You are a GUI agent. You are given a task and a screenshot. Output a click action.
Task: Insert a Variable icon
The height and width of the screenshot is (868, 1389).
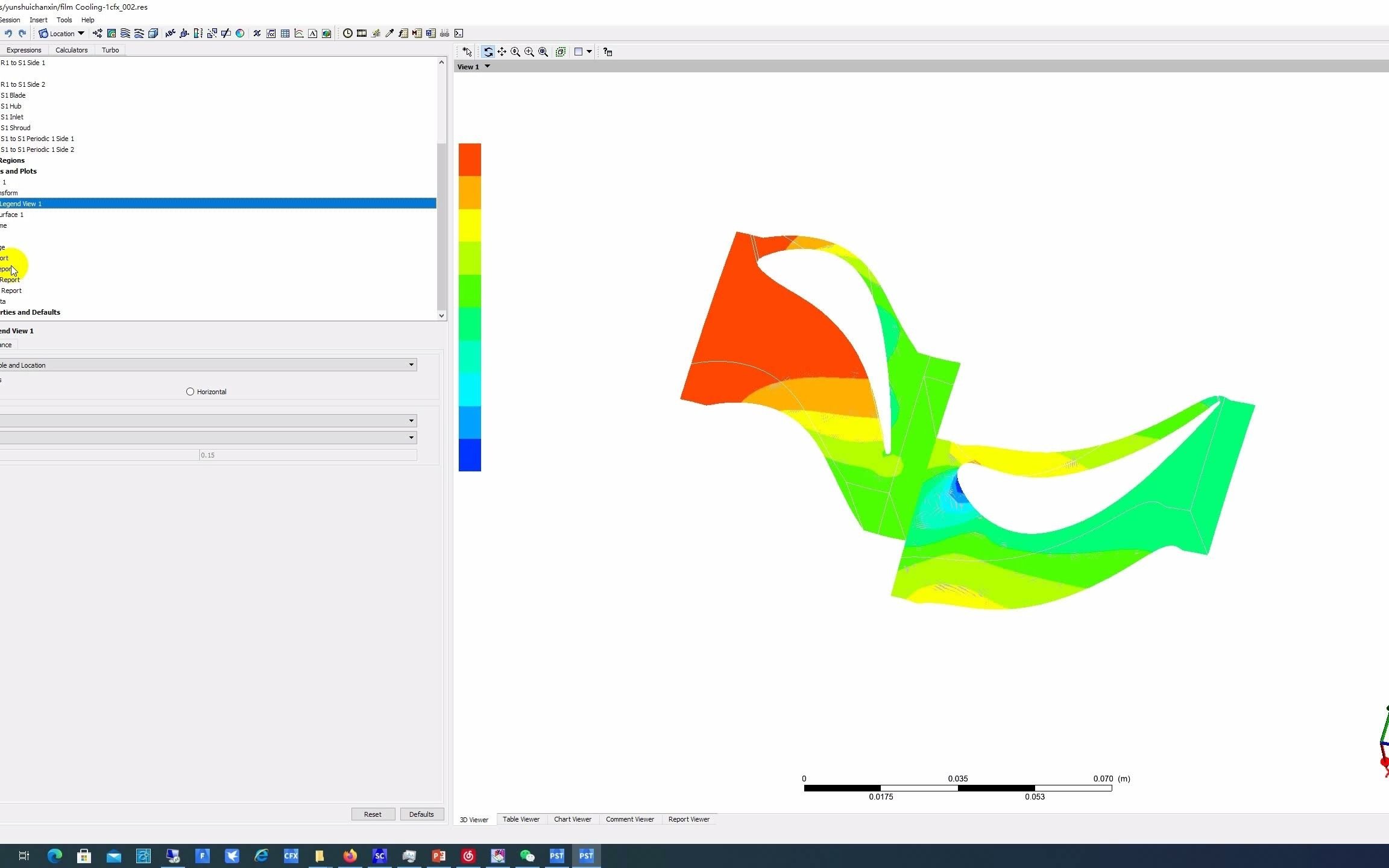[x=257, y=34]
